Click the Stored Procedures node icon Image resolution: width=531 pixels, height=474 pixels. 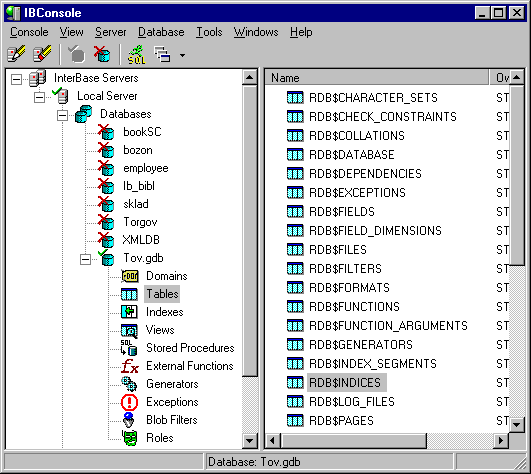pos(129,348)
